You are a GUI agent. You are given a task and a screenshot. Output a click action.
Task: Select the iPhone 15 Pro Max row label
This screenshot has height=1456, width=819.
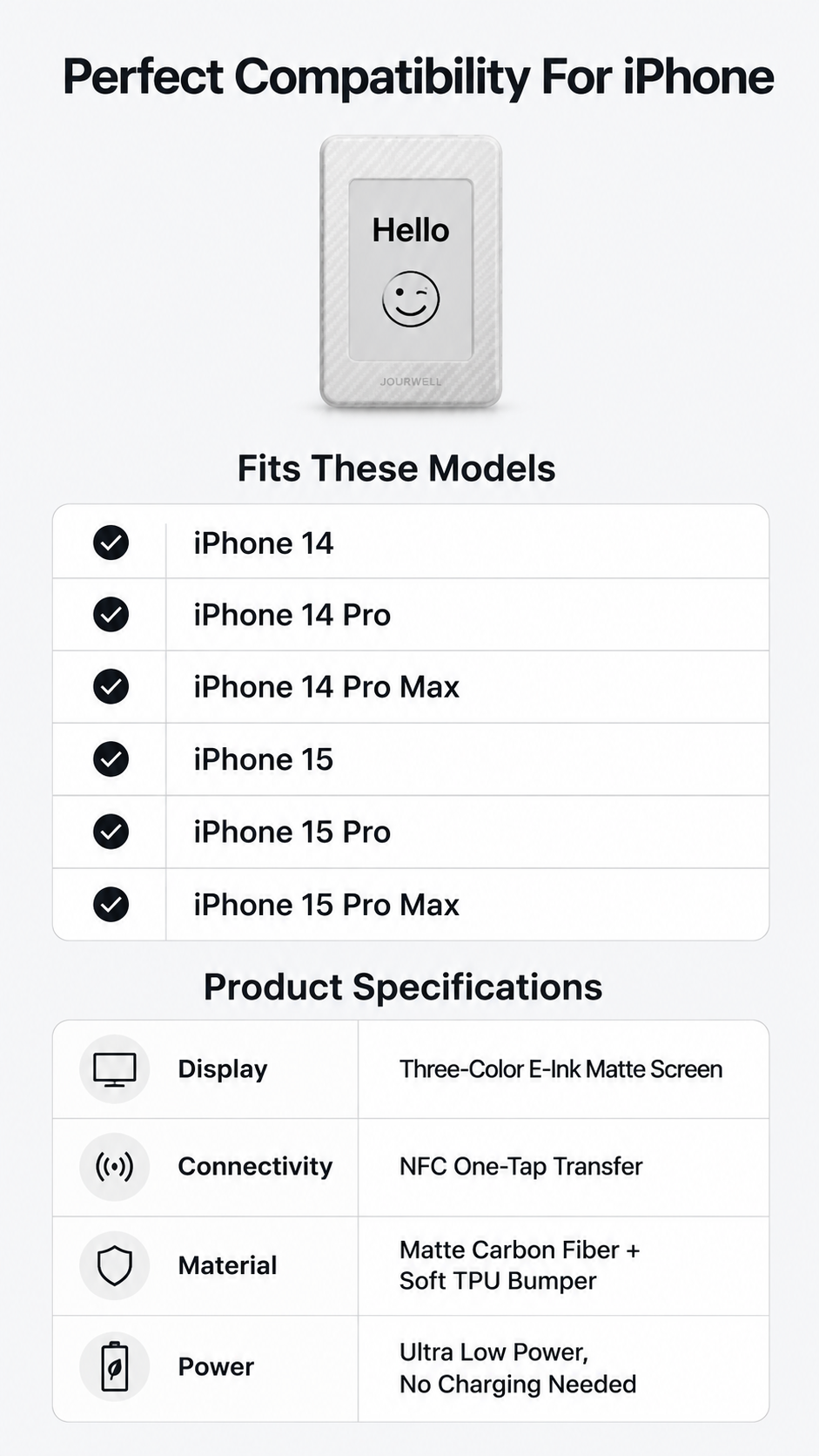[326, 905]
